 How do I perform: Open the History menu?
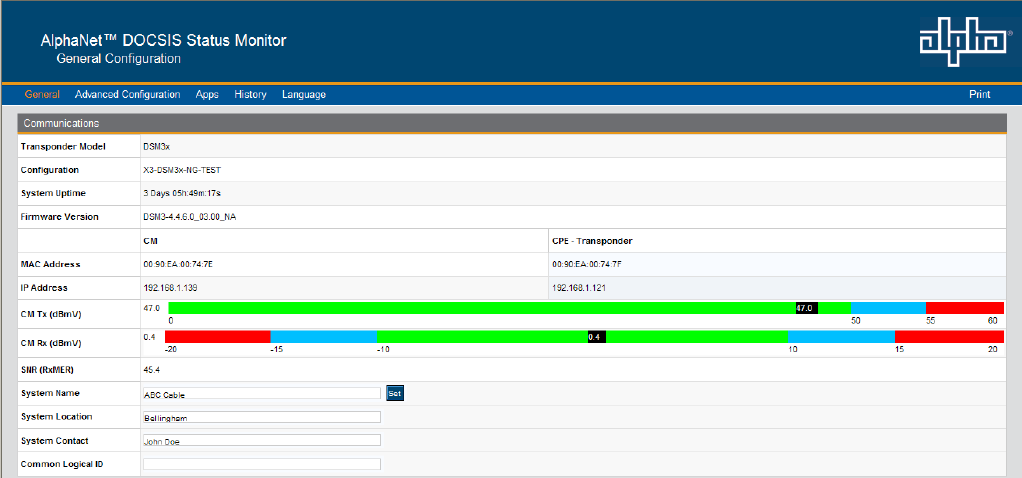coord(250,95)
